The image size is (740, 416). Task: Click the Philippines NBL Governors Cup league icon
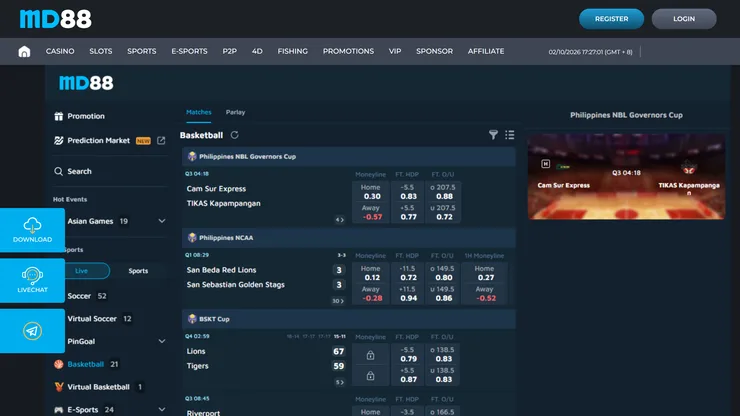192,156
